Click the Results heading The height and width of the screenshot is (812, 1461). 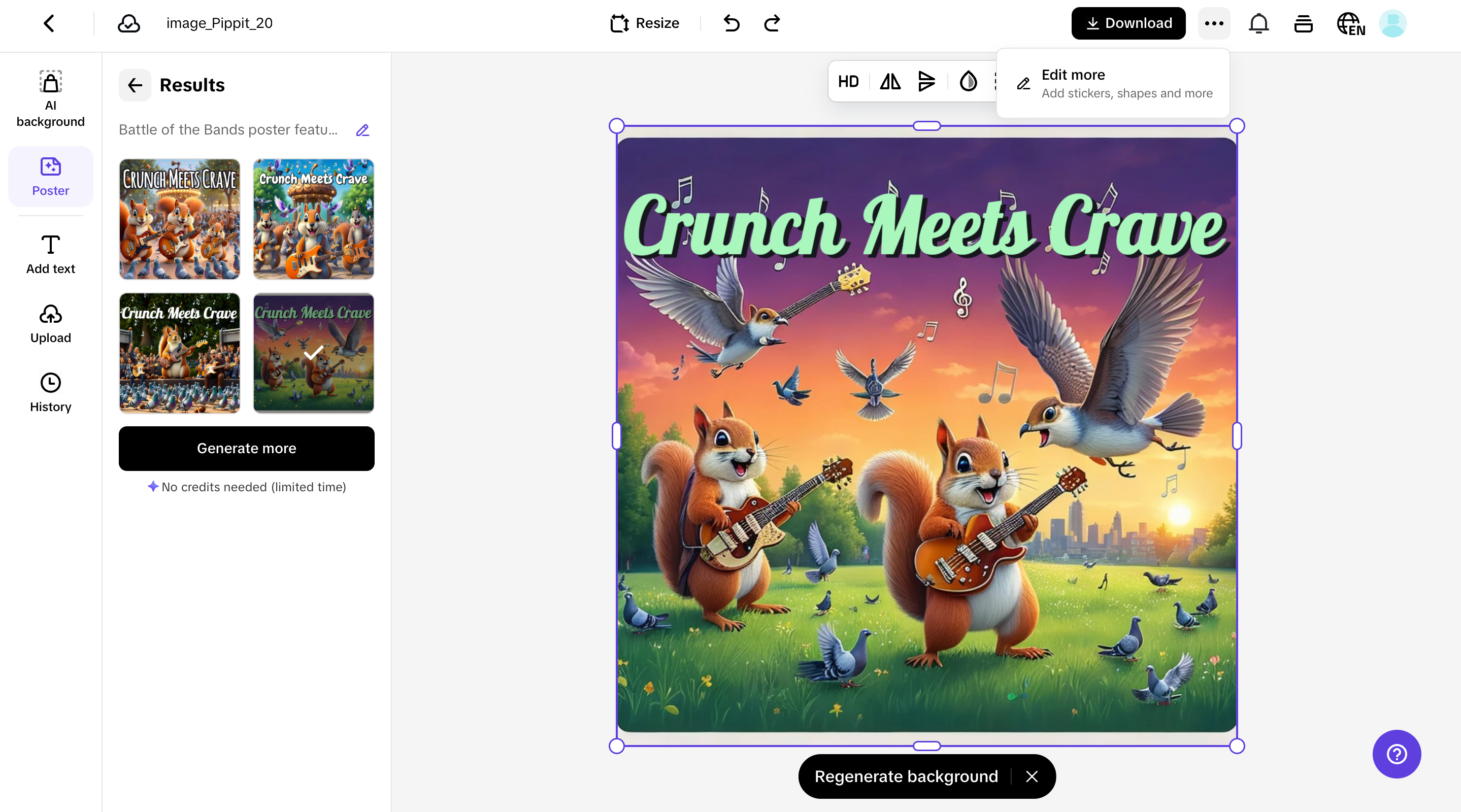192,85
